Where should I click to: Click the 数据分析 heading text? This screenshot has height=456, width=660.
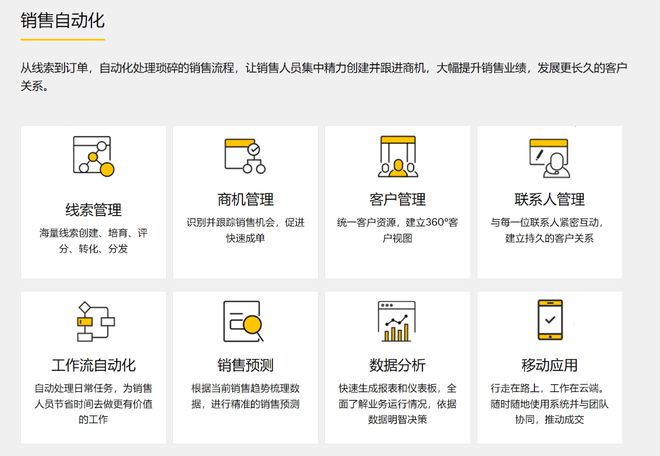[397, 365]
